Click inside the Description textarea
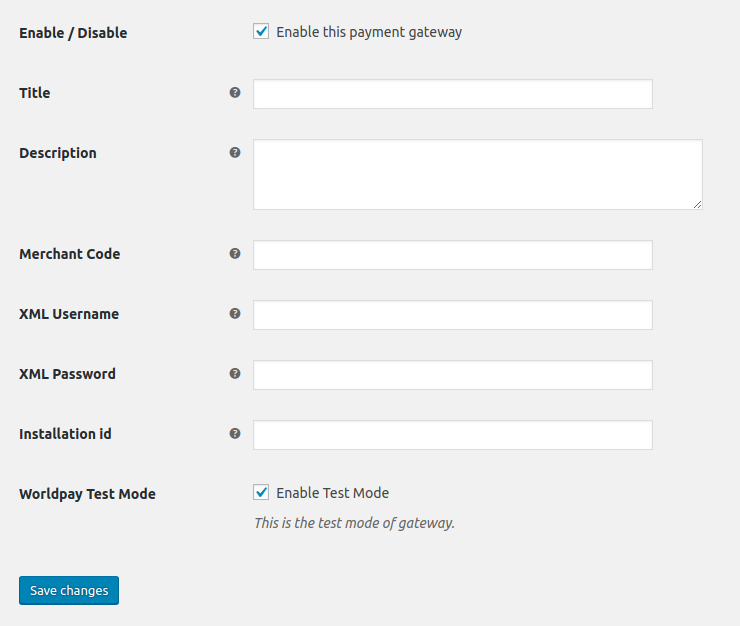 click(x=477, y=174)
